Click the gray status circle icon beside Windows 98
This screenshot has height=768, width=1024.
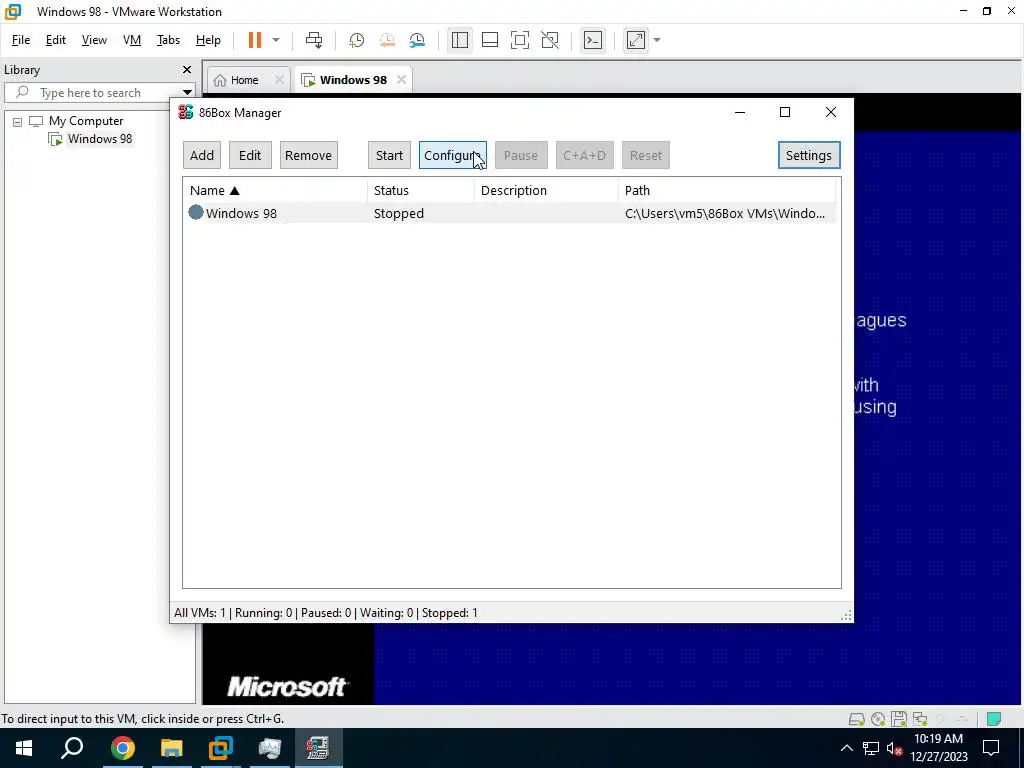pyautogui.click(x=196, y=212)
